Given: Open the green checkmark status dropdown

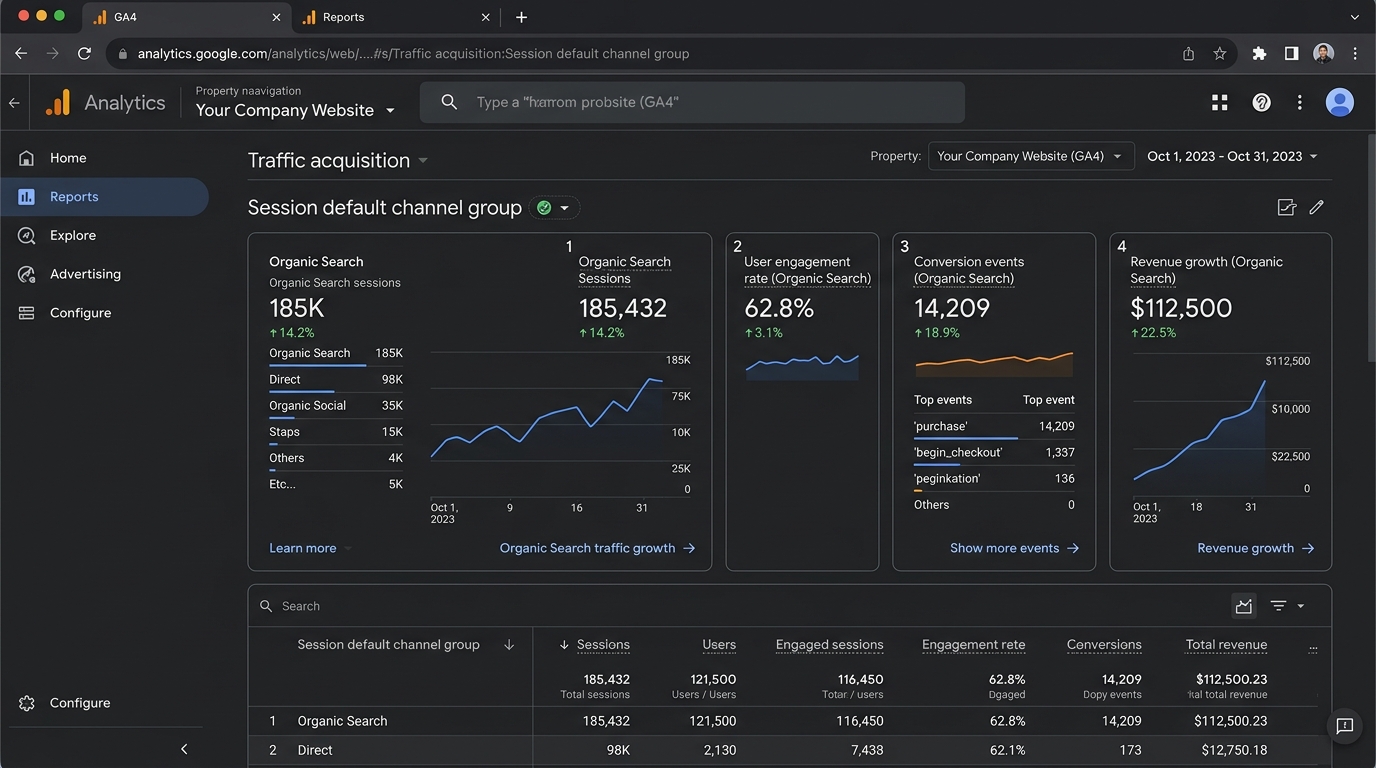Looking at the screenshot, I should pos(555,208).
